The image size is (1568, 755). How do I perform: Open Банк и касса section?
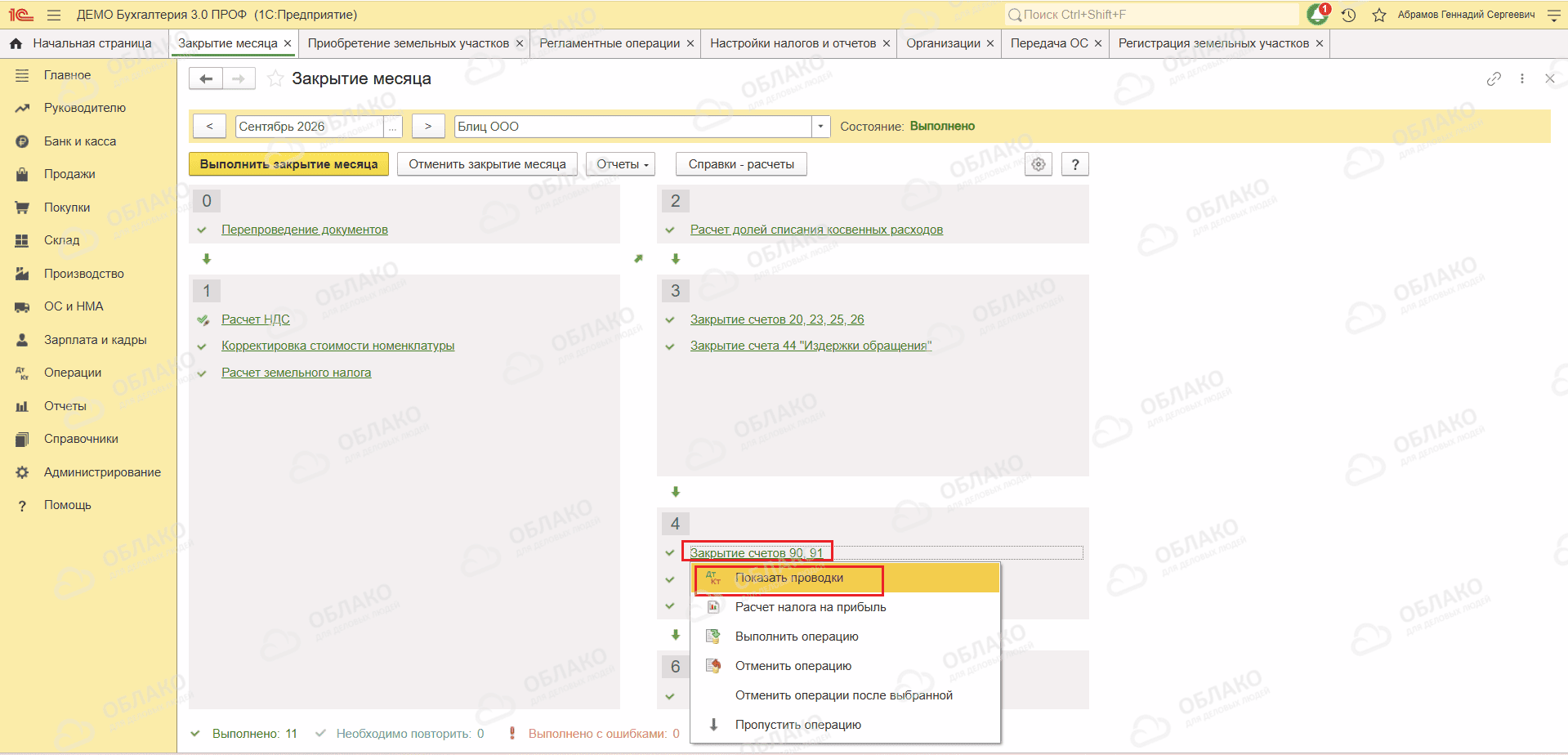[80, 141]
